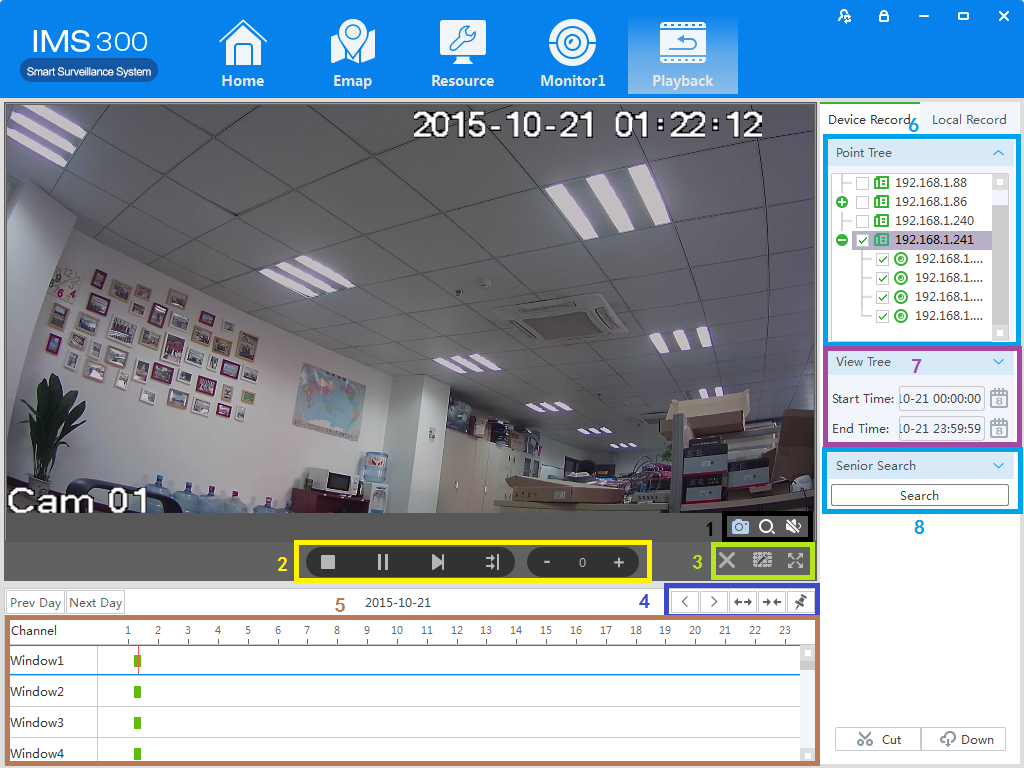Uncheck the first camera under 192.168.1.241

(x=882, y=258)
